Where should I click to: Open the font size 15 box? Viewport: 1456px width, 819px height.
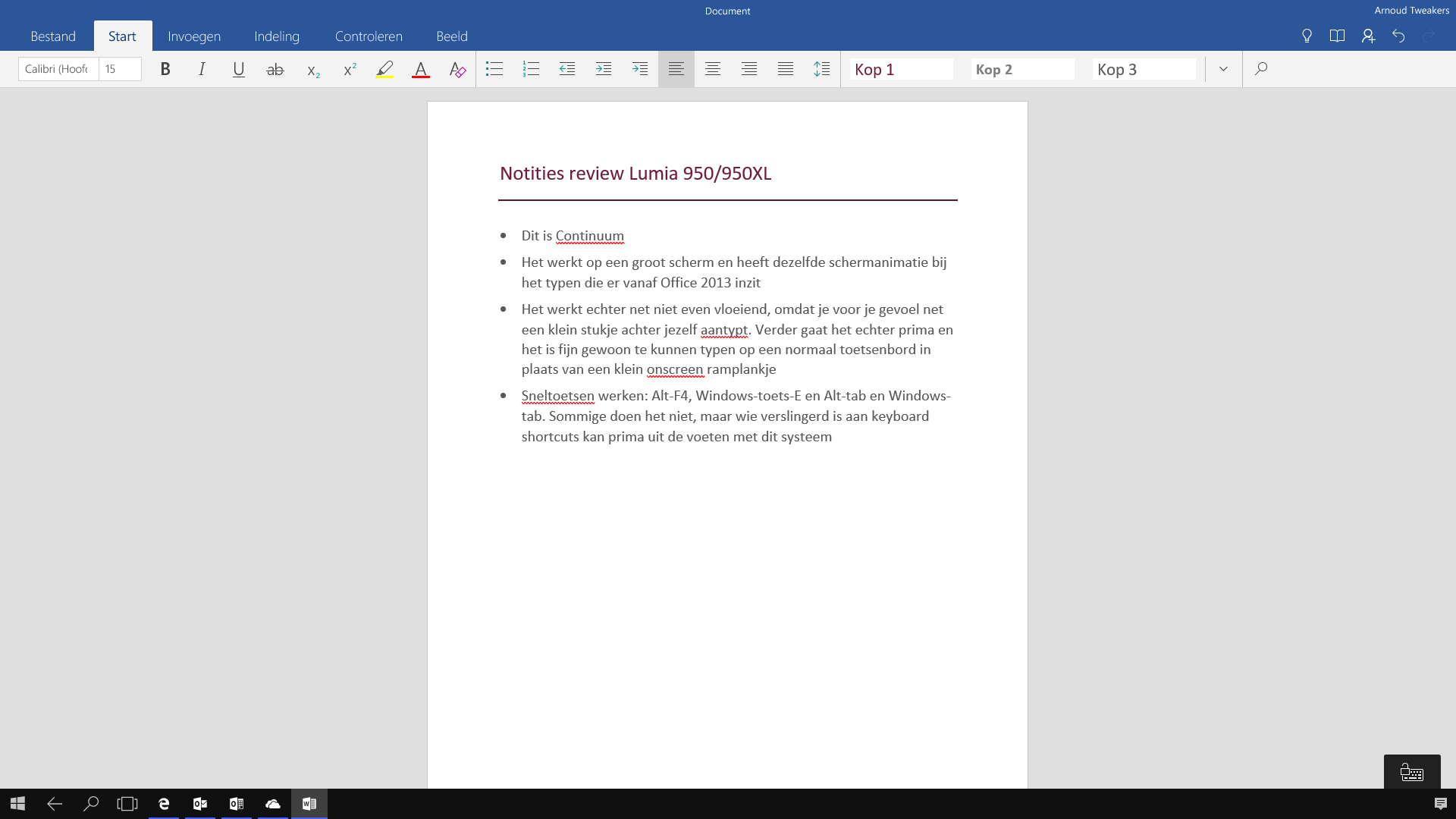[120, 69]
